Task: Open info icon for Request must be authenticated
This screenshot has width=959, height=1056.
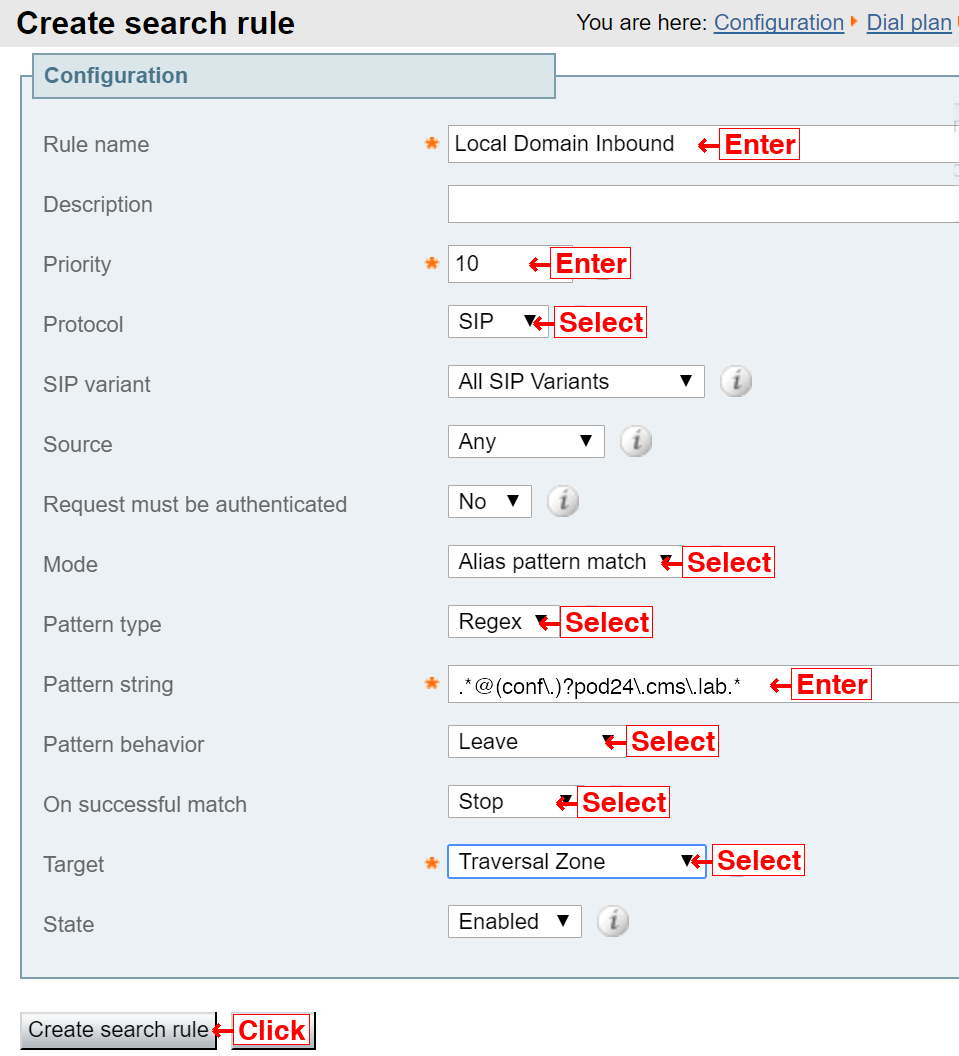Action: click(563, 502)
